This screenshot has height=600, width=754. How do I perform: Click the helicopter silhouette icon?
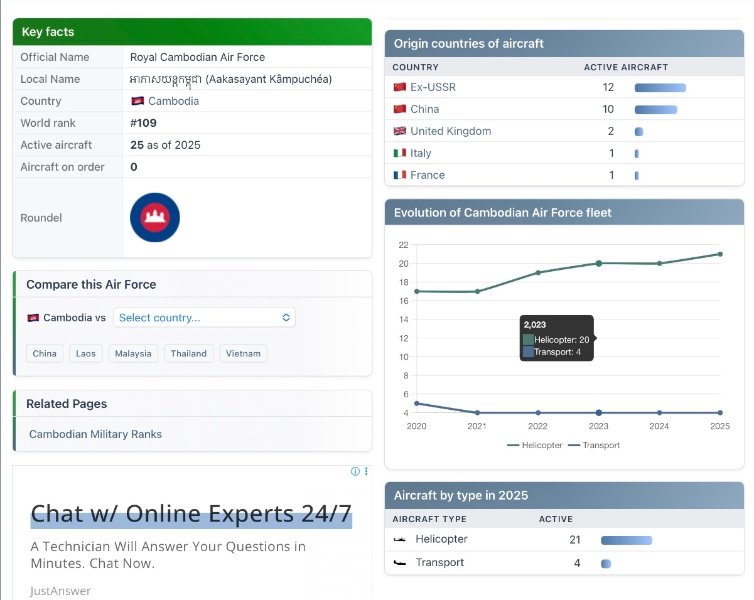click(400, 540)
